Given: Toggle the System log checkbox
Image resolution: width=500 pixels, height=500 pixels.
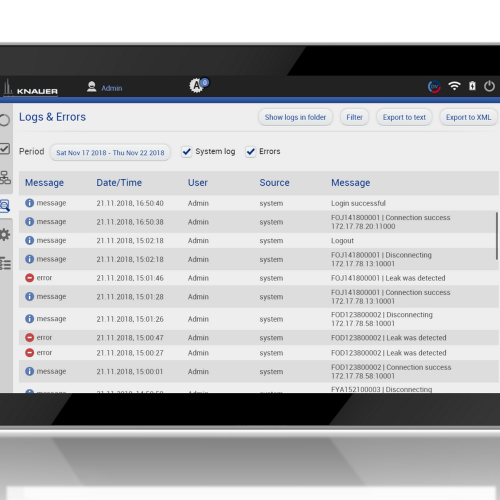Looking at the screenshot, I should pos(187,152).
